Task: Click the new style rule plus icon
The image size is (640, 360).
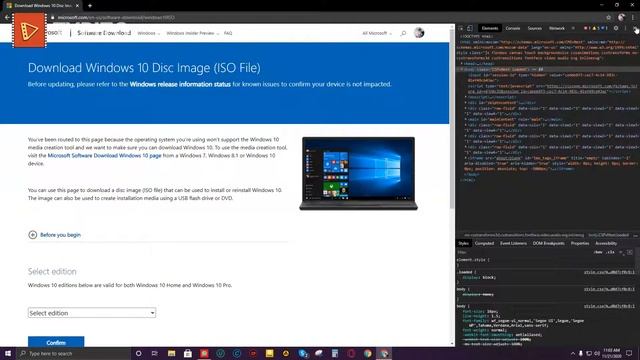Action: (x=621, y=252)
